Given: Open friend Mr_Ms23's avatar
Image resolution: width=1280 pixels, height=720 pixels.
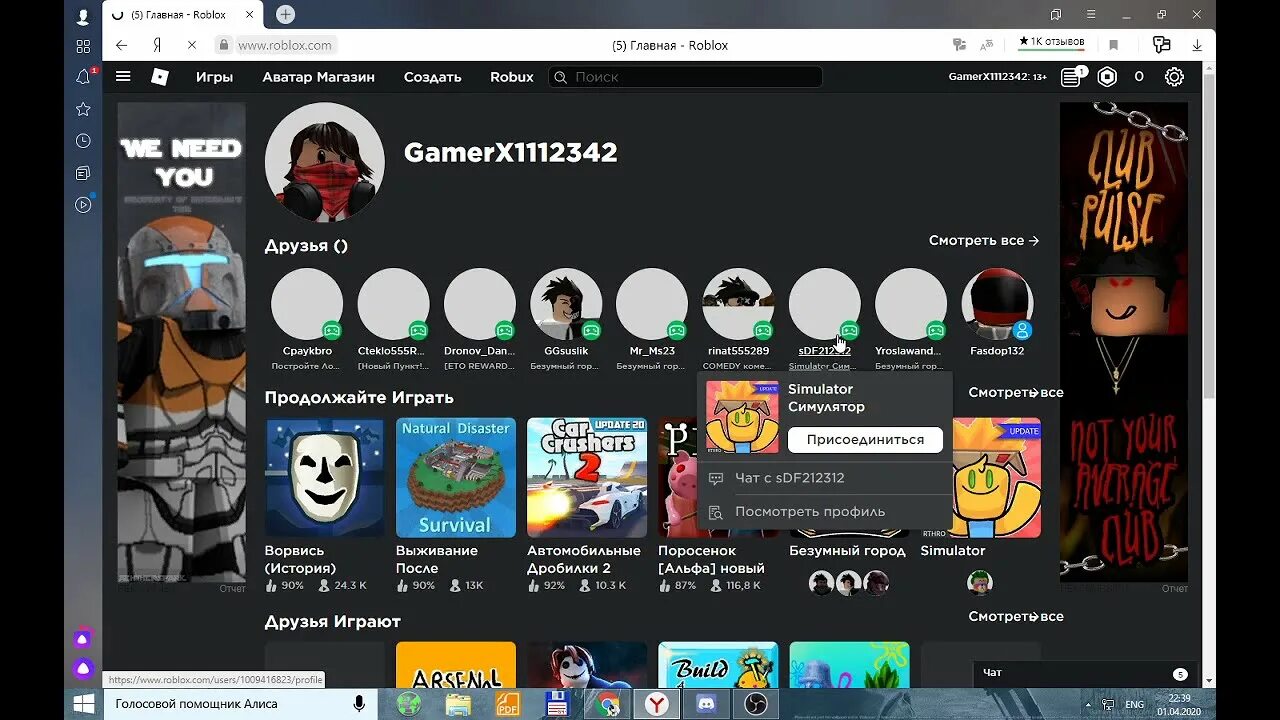Looking at the screenshot, I should 652,304.
